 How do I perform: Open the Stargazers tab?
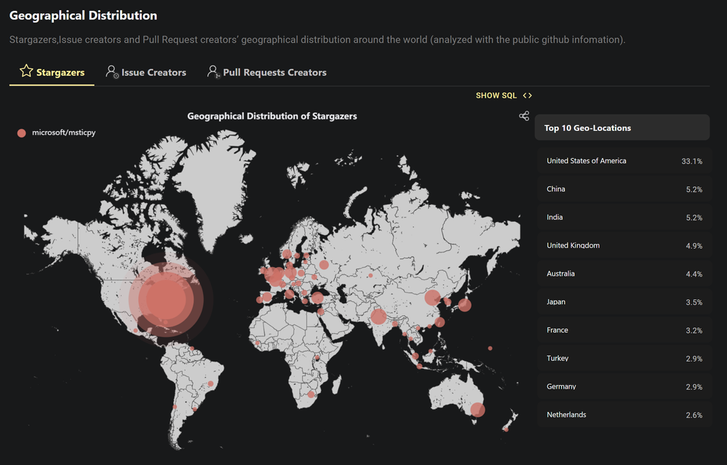52,72
